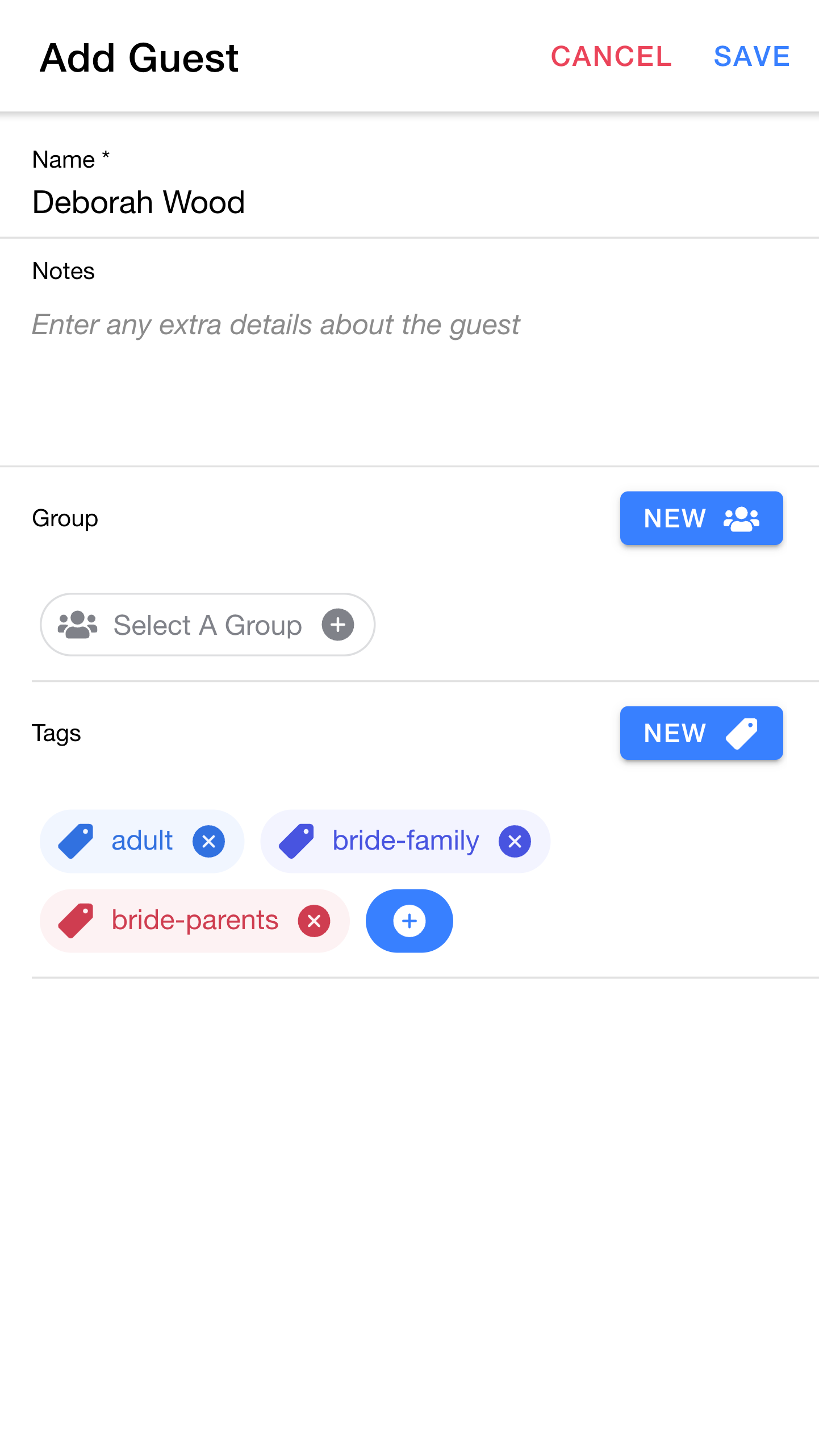819x1456 pixels.
Task: Cancel adding the guest
Action: point(611,56)
